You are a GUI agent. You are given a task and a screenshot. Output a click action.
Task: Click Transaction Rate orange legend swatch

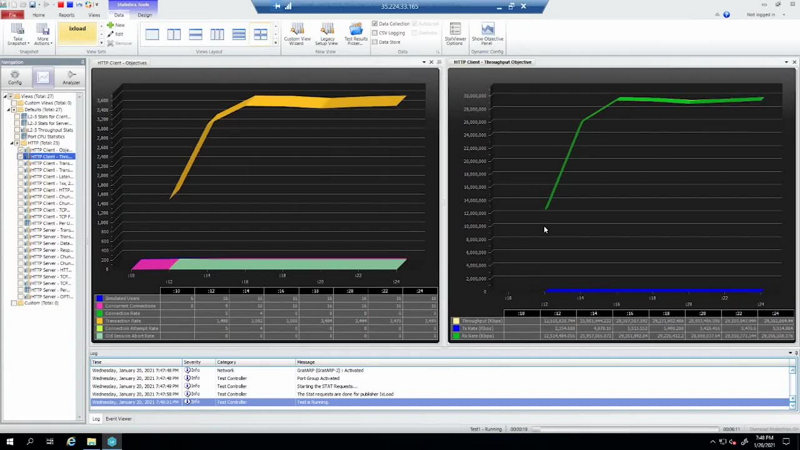[99, 321]
